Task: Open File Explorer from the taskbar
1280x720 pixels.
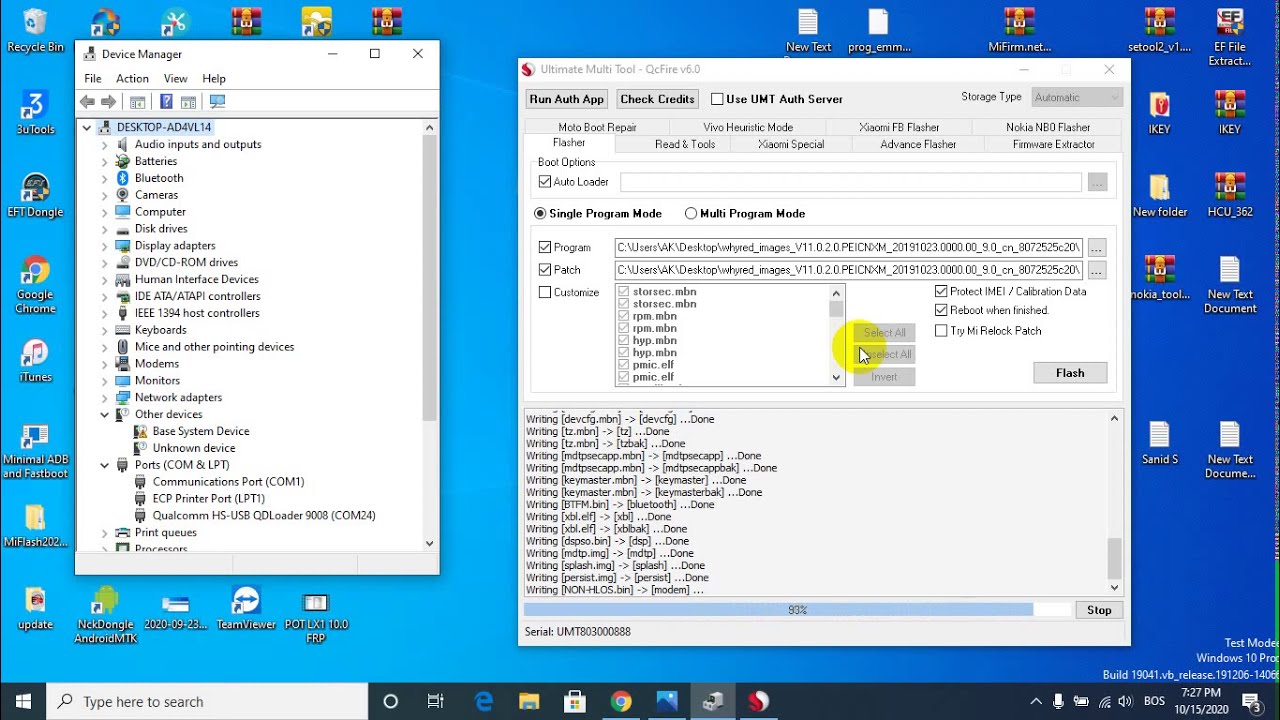Action: tap(529, 701)
